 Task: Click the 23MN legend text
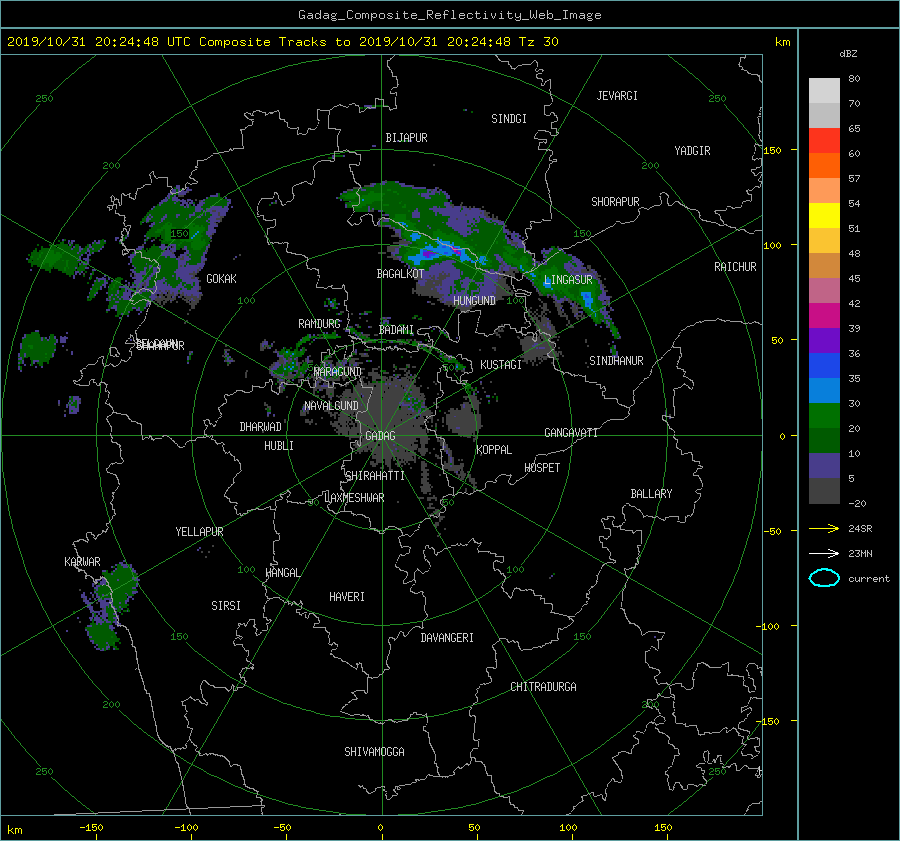tap(860, 554)
